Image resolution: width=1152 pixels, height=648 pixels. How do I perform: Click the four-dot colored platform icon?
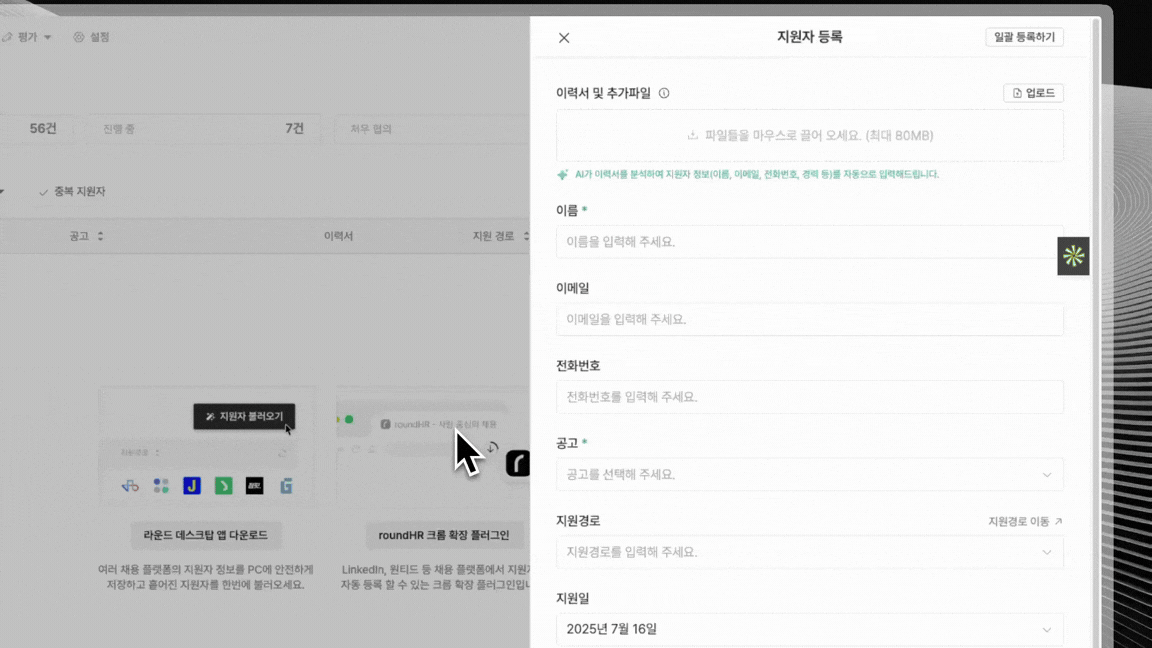(161, 486)
